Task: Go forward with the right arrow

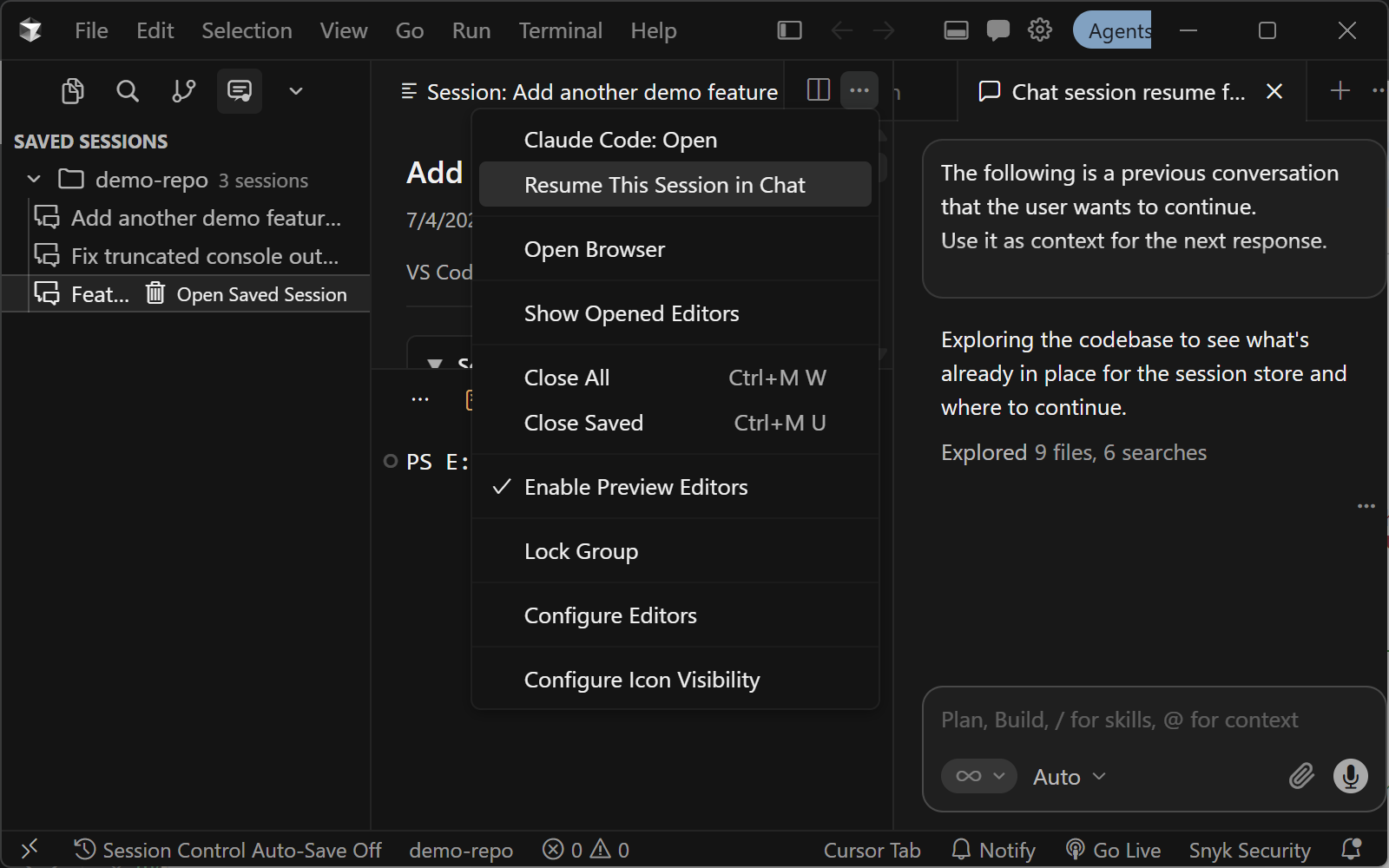Action: (884, 30)
